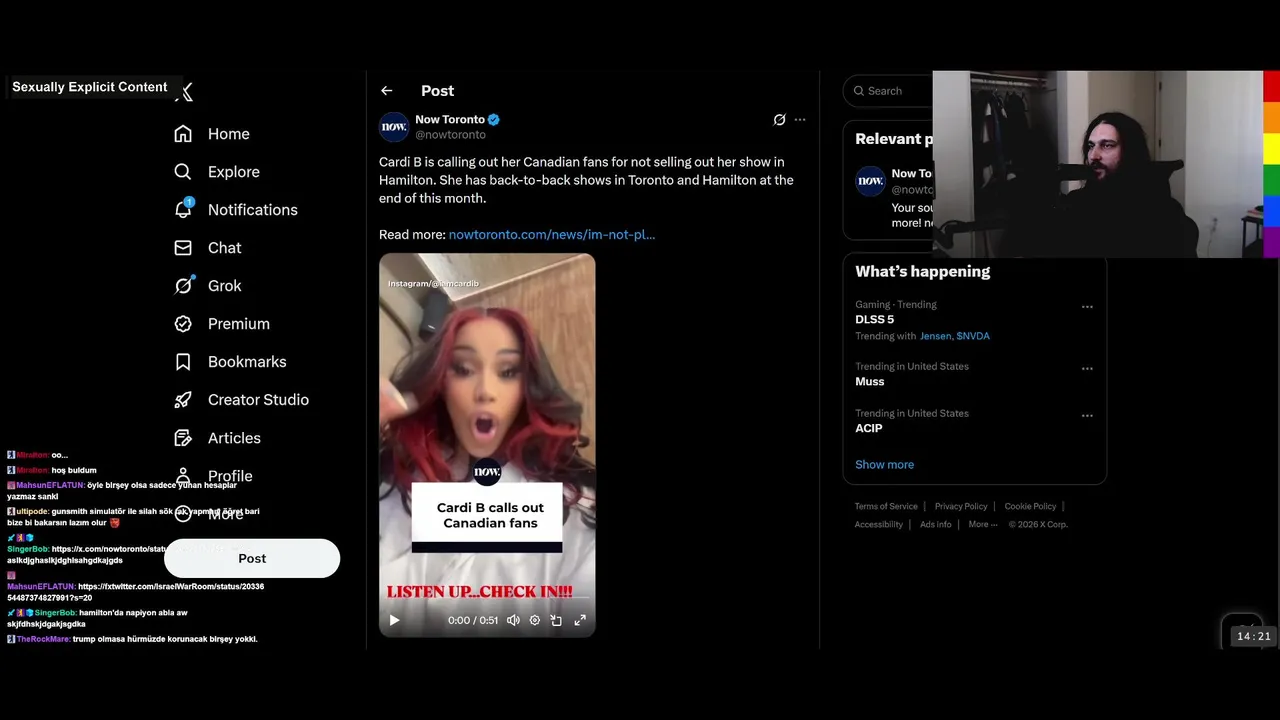Click the 0:00 / 0:51 video time
The width and height of the screenshot is (1280, 720).
tap(473, 620)
